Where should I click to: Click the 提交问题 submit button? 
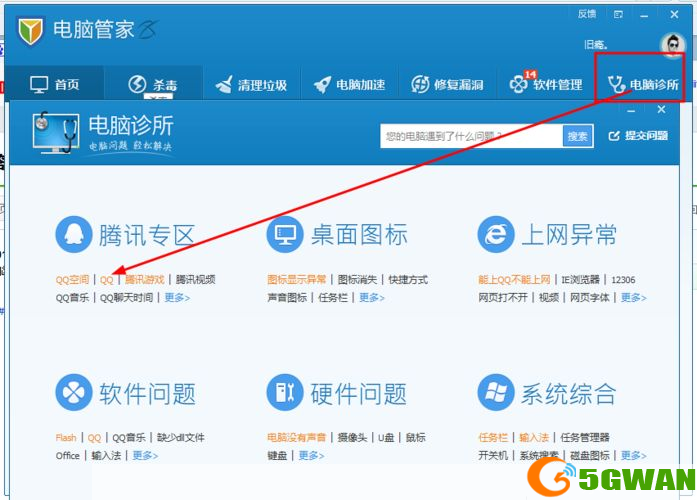(x=638, y=136)
